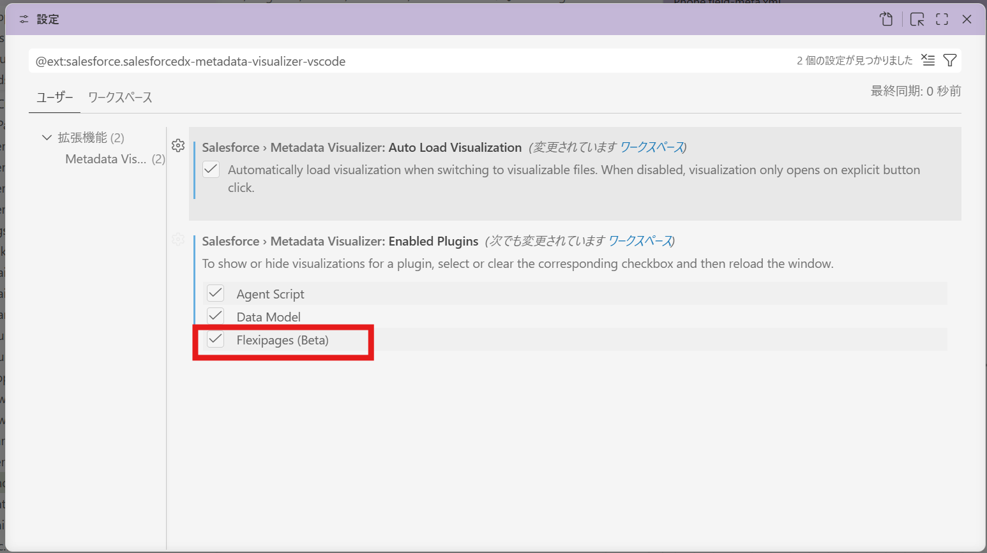Click the 最終同期 status text
987x553 pixels.
915,91
